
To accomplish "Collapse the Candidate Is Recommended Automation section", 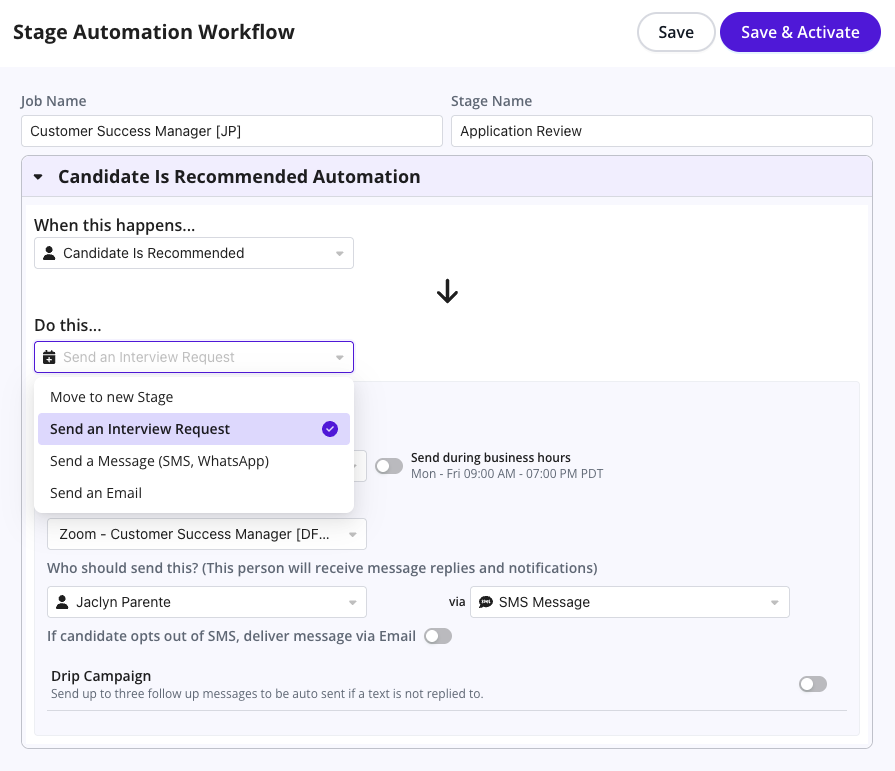I will (x=39, y=177).
